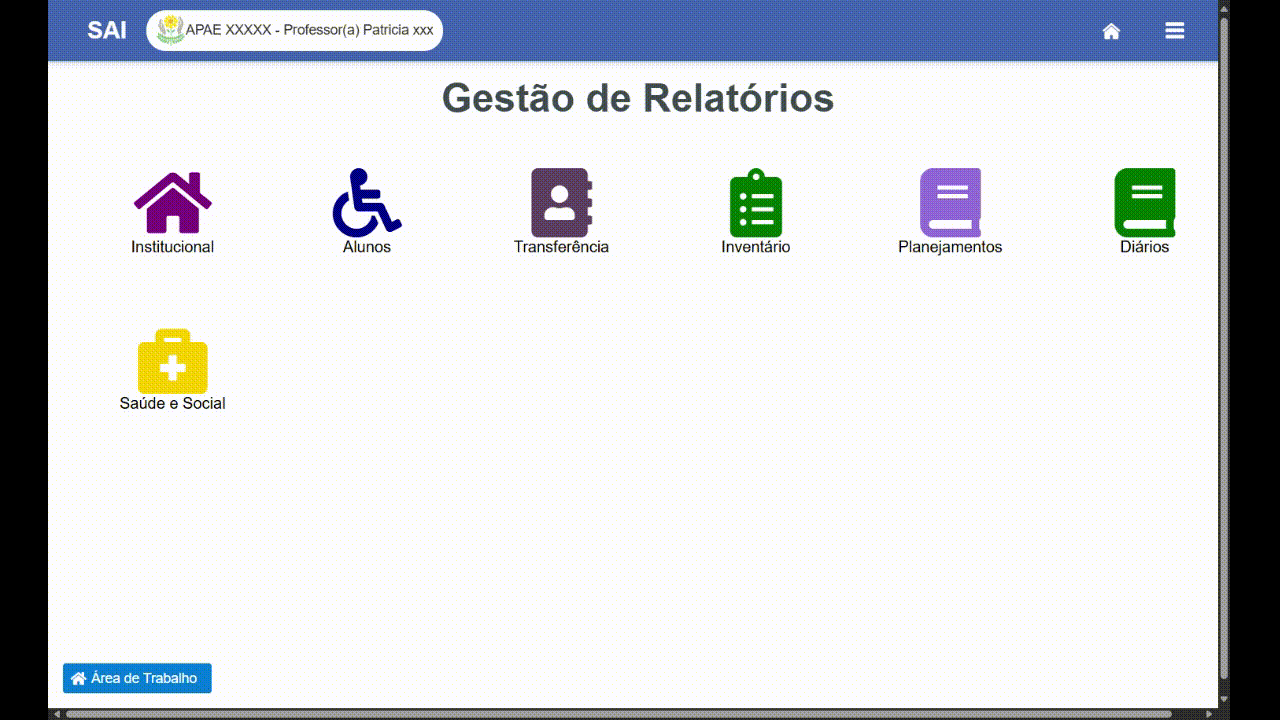The width and height of the screenshot is (1280, 720).
Task: Click the Saúde e Social label text
Action: pos(173,404)
